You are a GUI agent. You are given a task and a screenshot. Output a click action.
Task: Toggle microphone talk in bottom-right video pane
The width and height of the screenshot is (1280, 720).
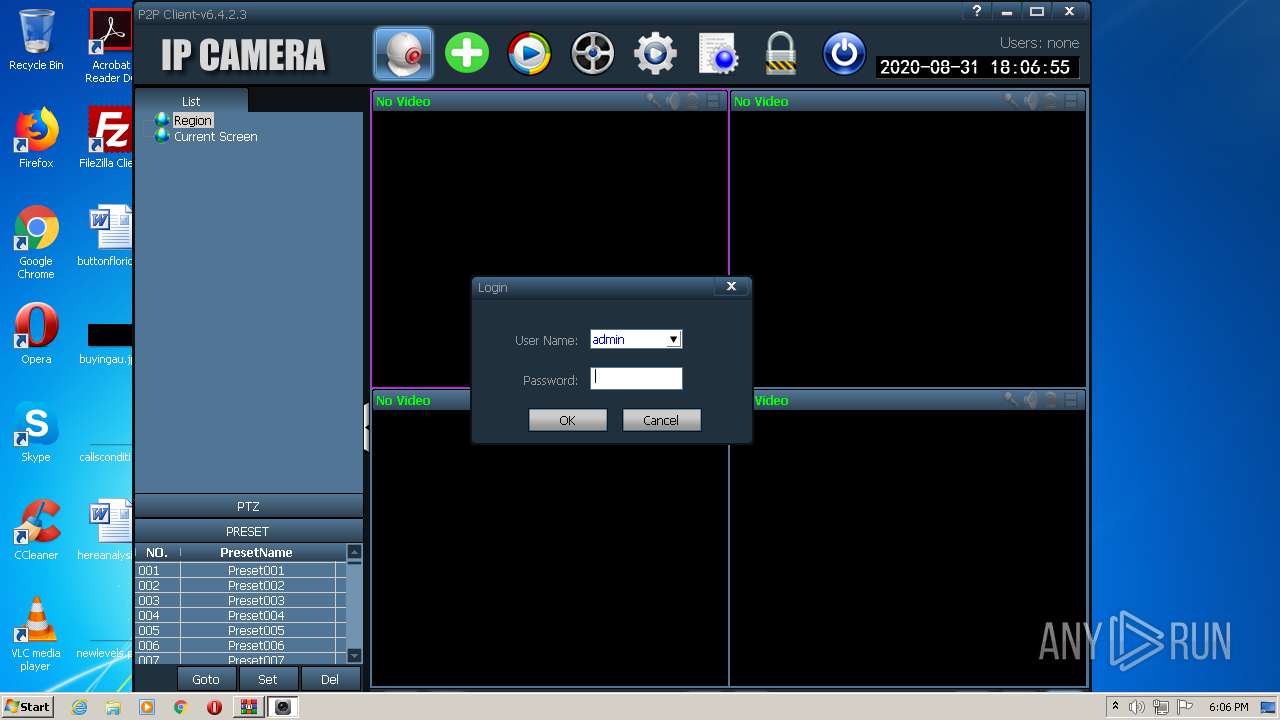(1011, 399)
